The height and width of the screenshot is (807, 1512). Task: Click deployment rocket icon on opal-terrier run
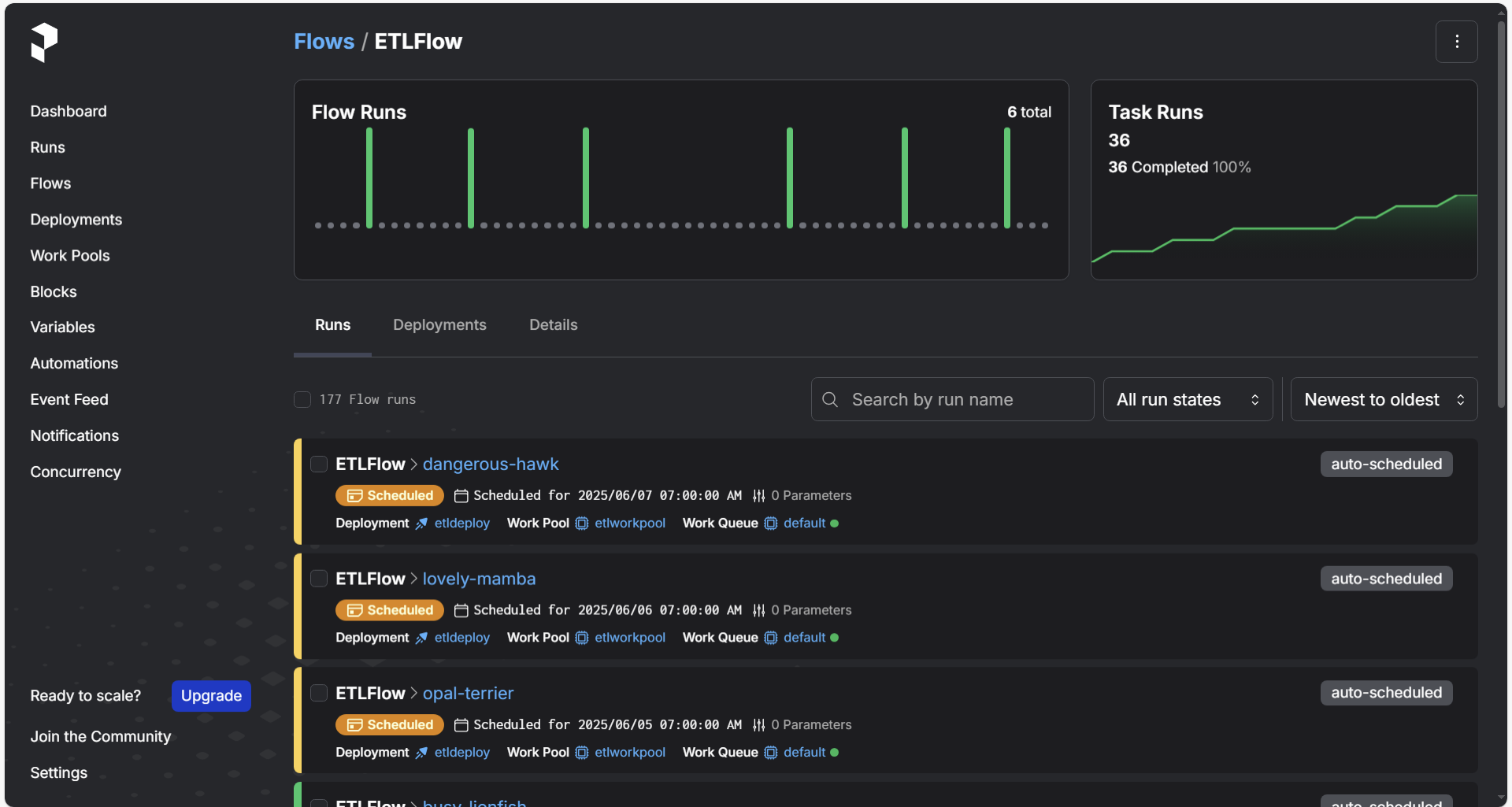point(422,753)
